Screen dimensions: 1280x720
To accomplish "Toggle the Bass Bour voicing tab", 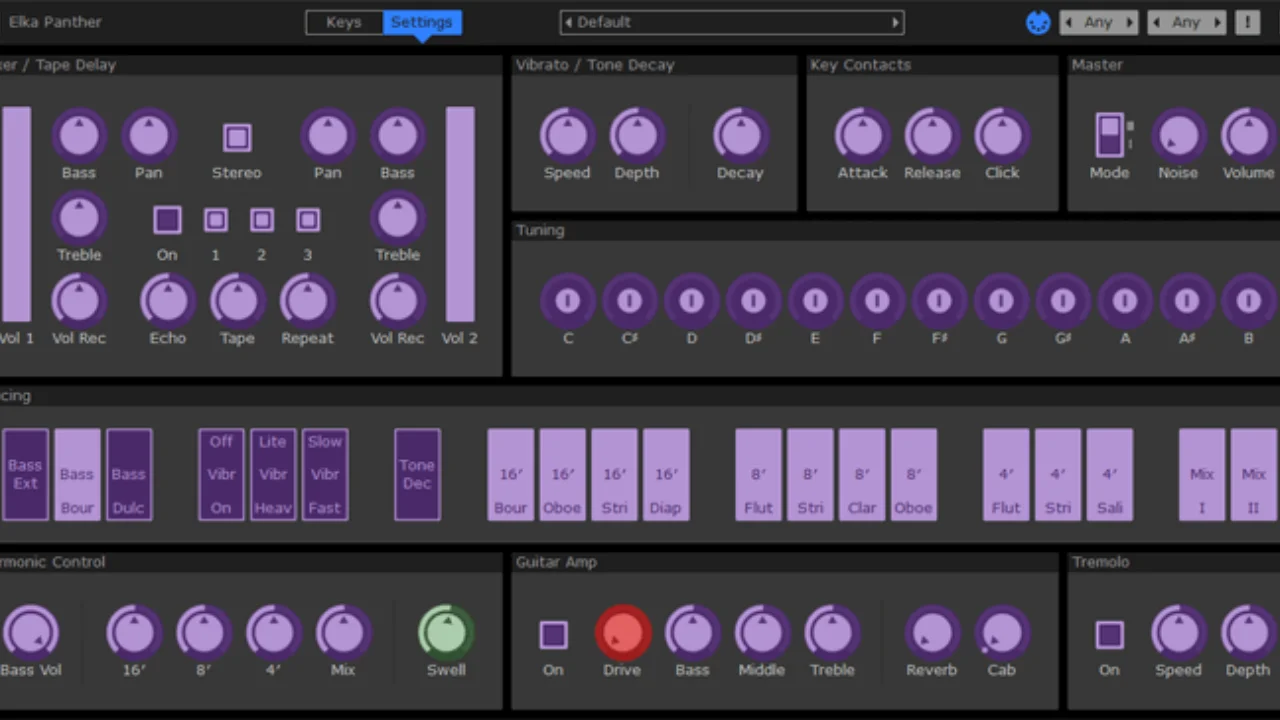I will pos(77,475).
